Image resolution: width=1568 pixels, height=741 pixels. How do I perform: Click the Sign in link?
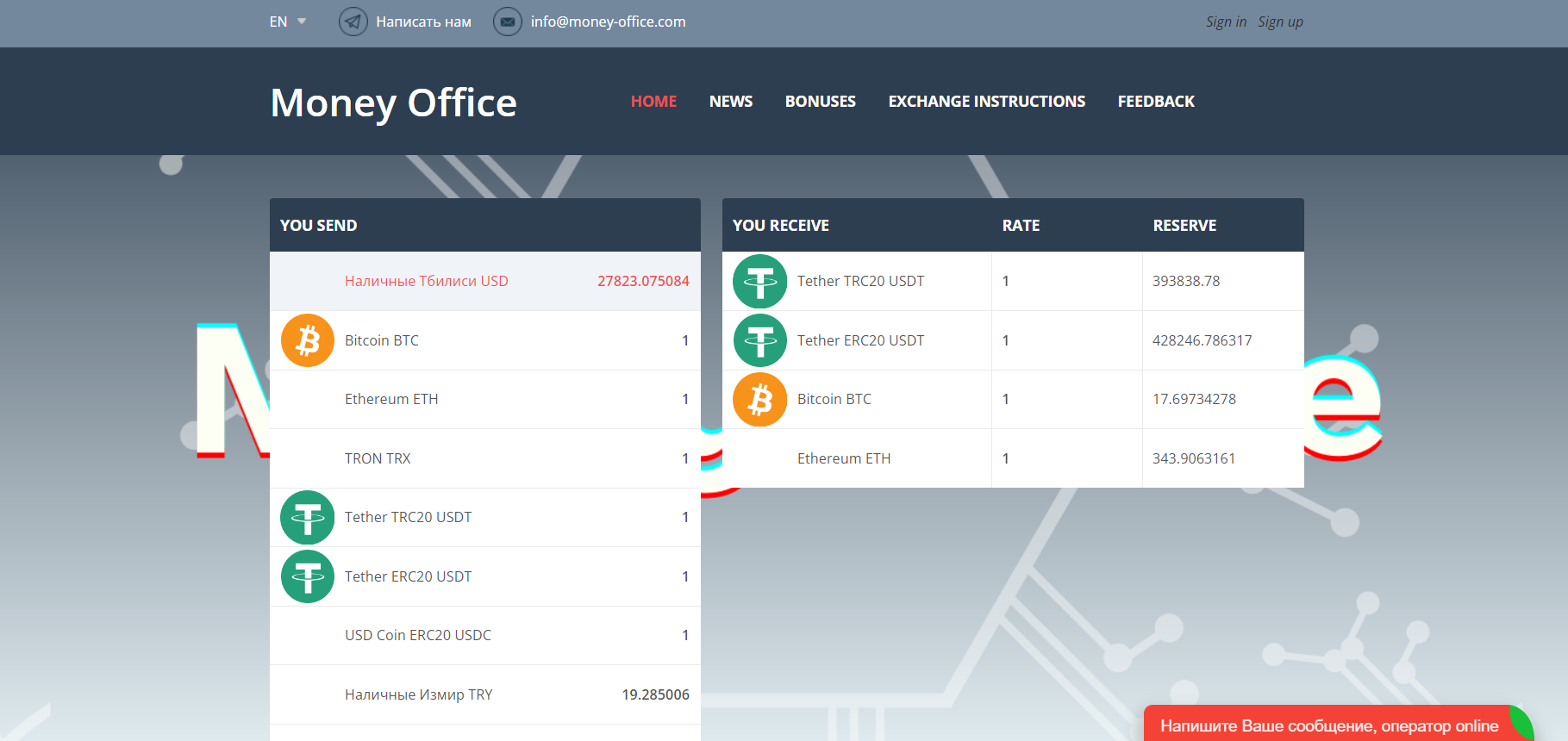pos(1226,22)
